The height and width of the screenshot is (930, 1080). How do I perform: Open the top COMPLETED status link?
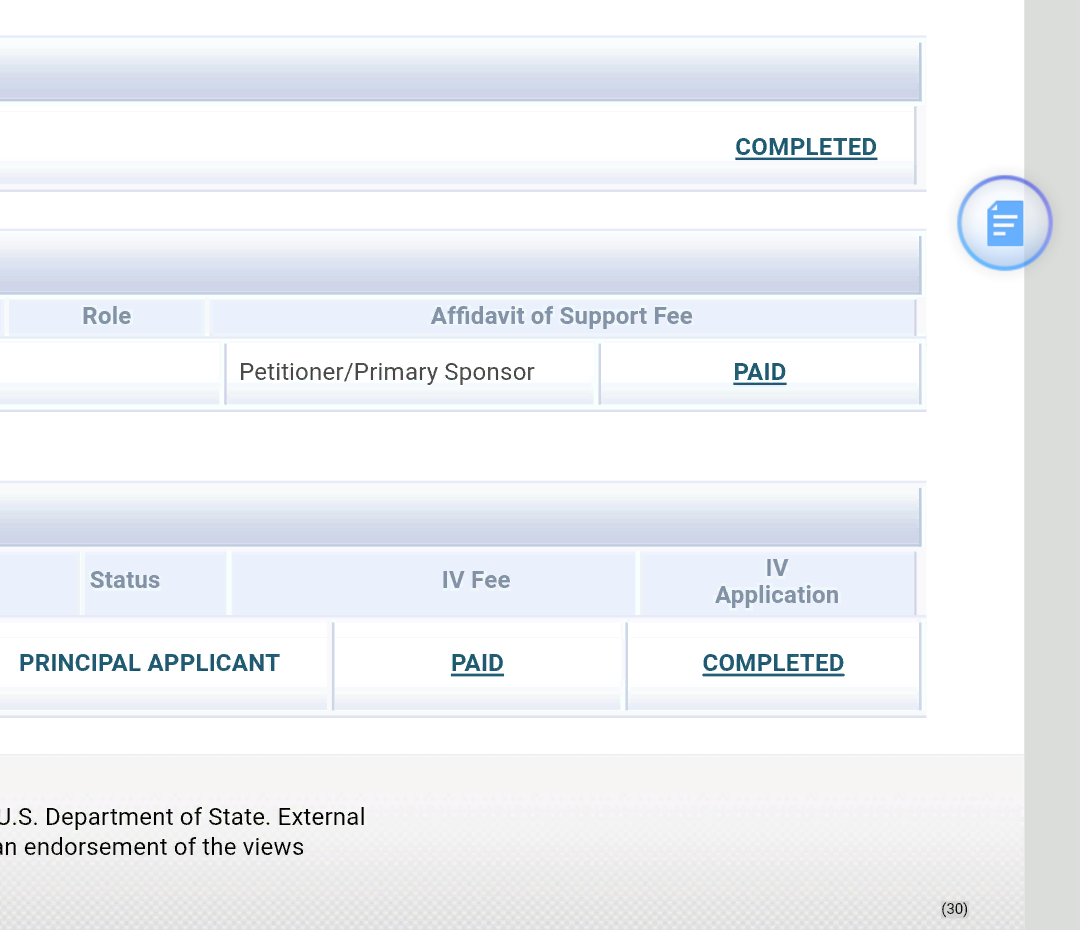(x=806, y=147)
